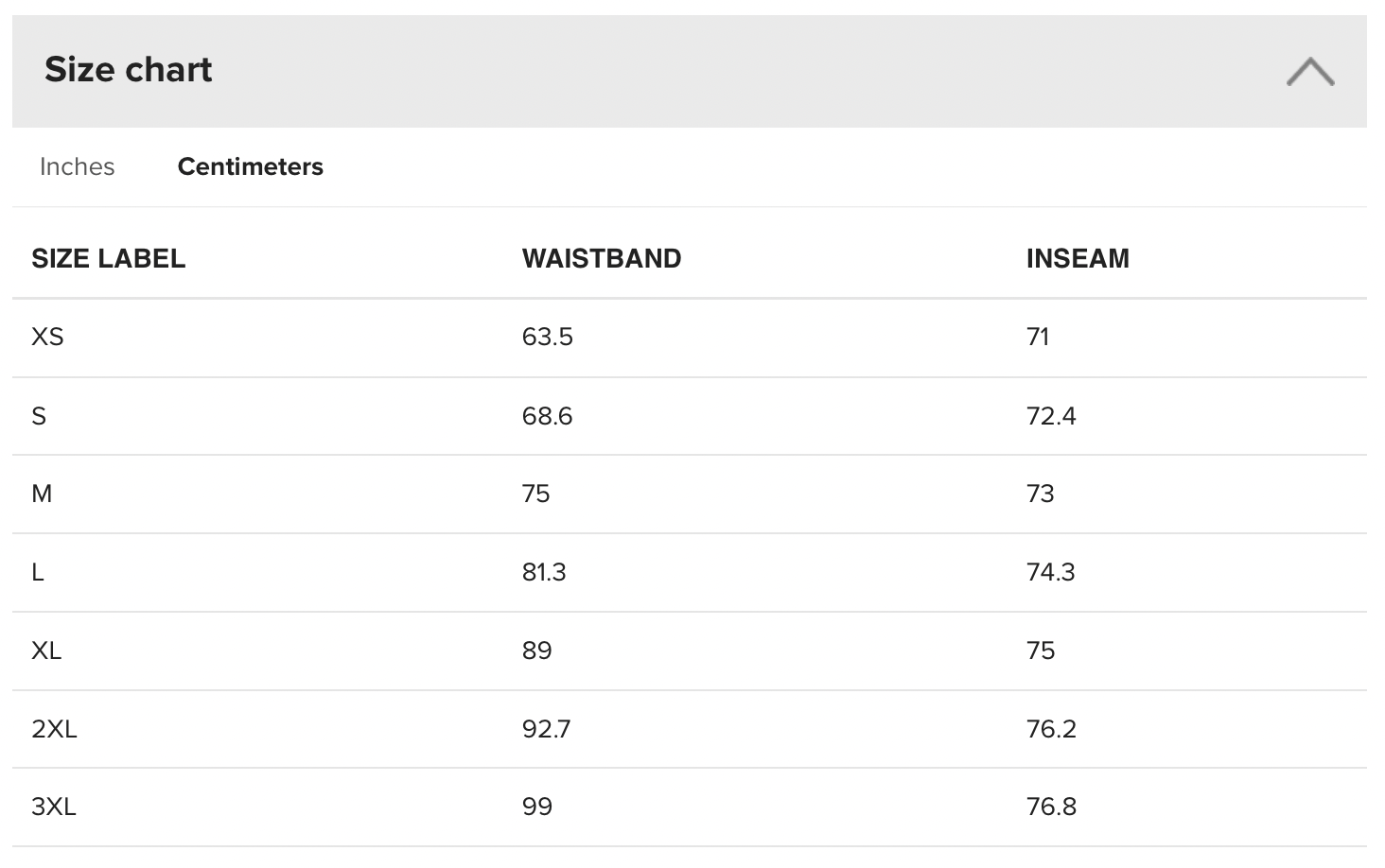Click the SIZE LABEL column header
Image resolution: width=1385 pixels, height=868 pixels.
(108, 258)
